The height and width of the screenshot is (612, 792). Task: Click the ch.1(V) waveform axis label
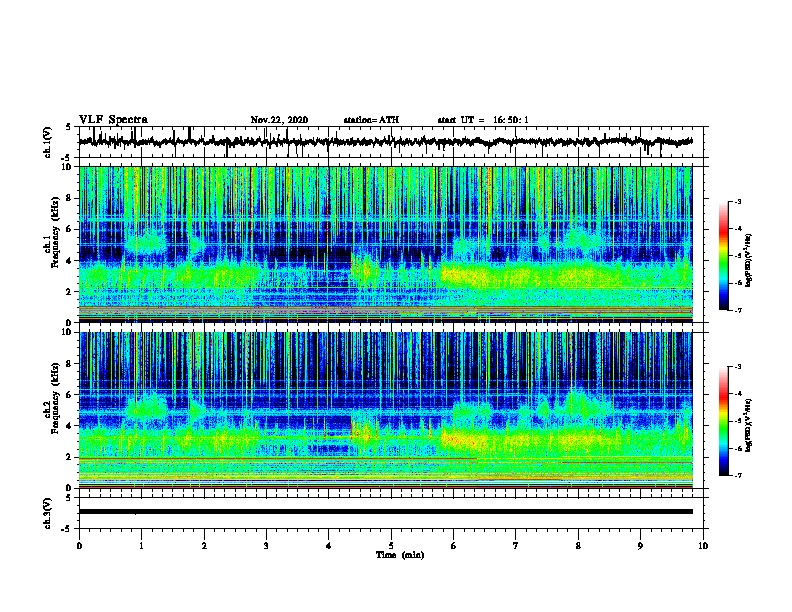48,142
